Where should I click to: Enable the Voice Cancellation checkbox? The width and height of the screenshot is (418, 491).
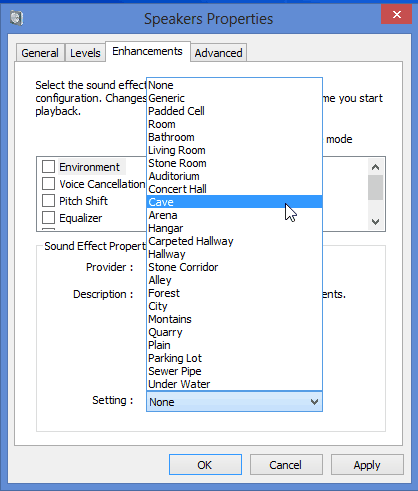click(48, 184)
